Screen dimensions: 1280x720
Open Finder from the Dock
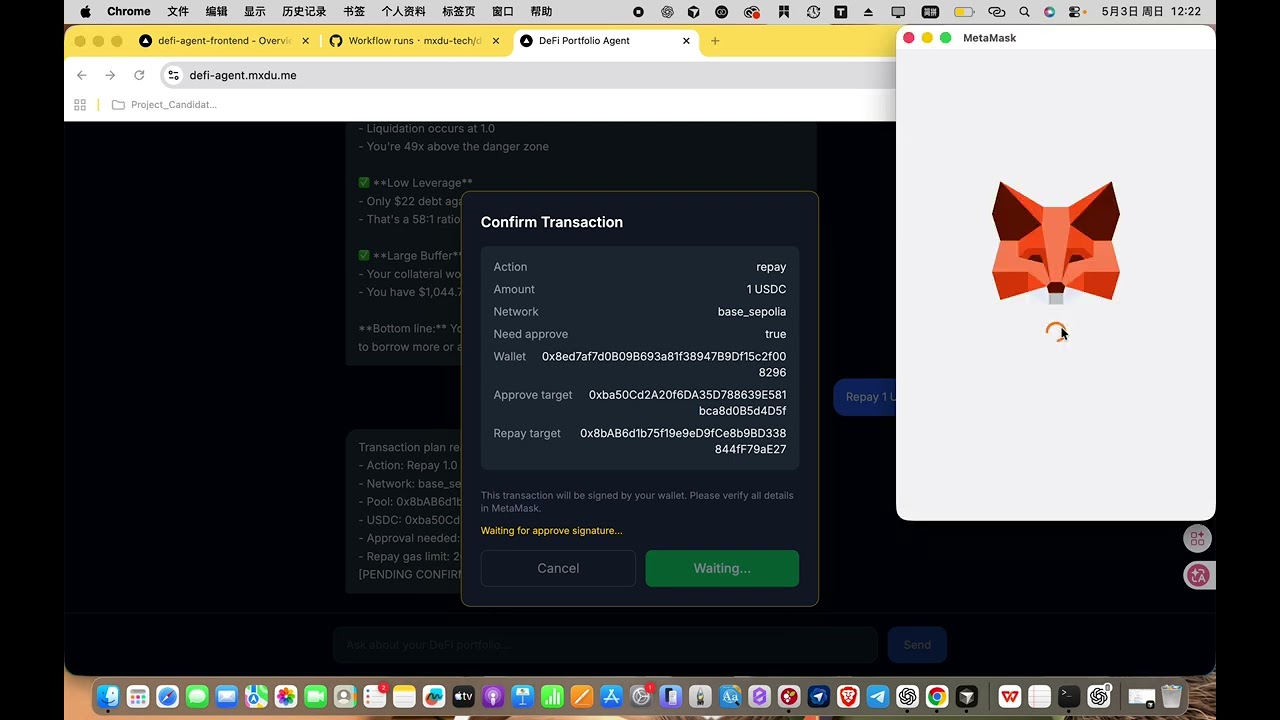109,697
